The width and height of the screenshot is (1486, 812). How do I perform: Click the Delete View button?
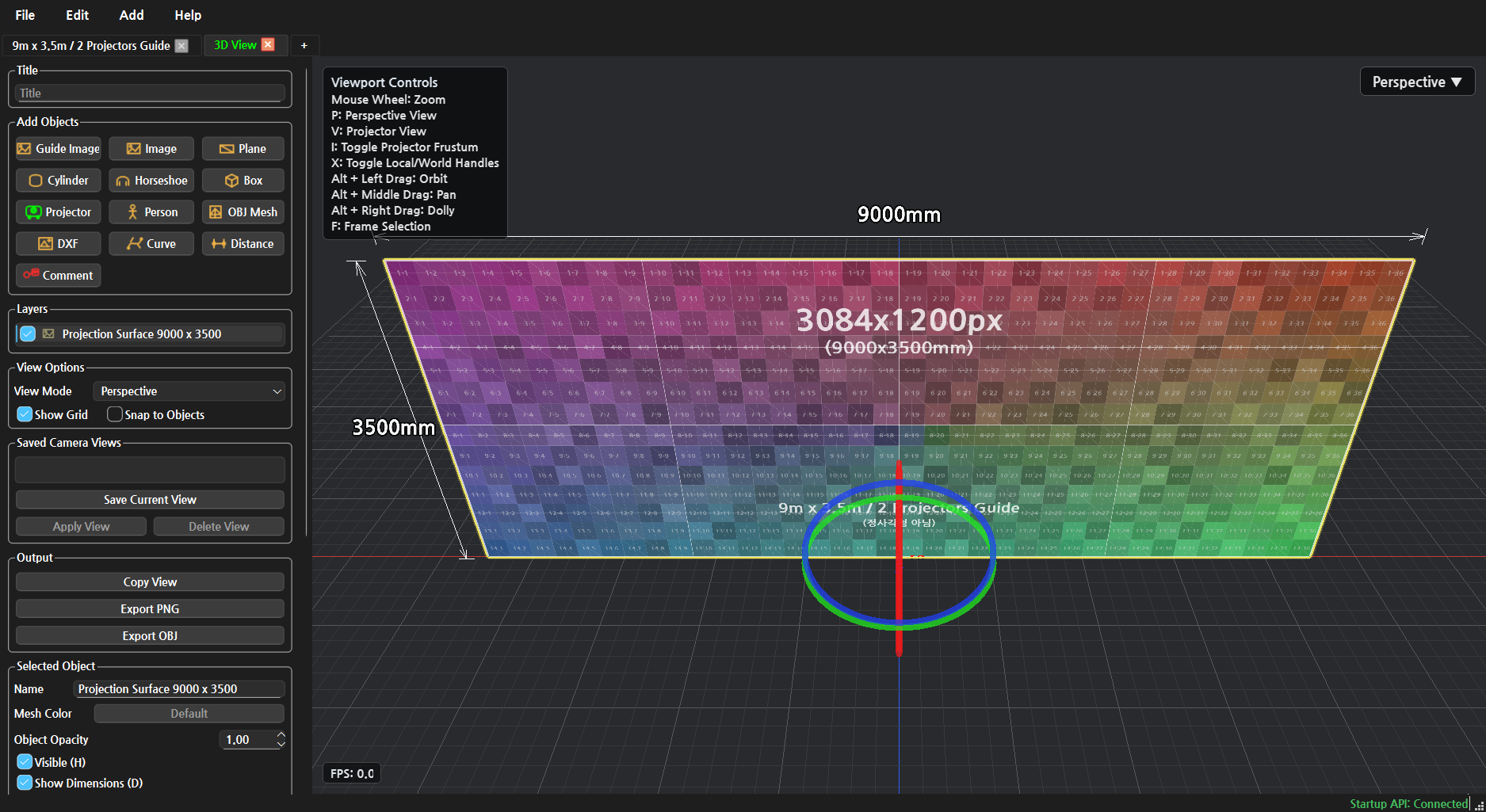219,527
